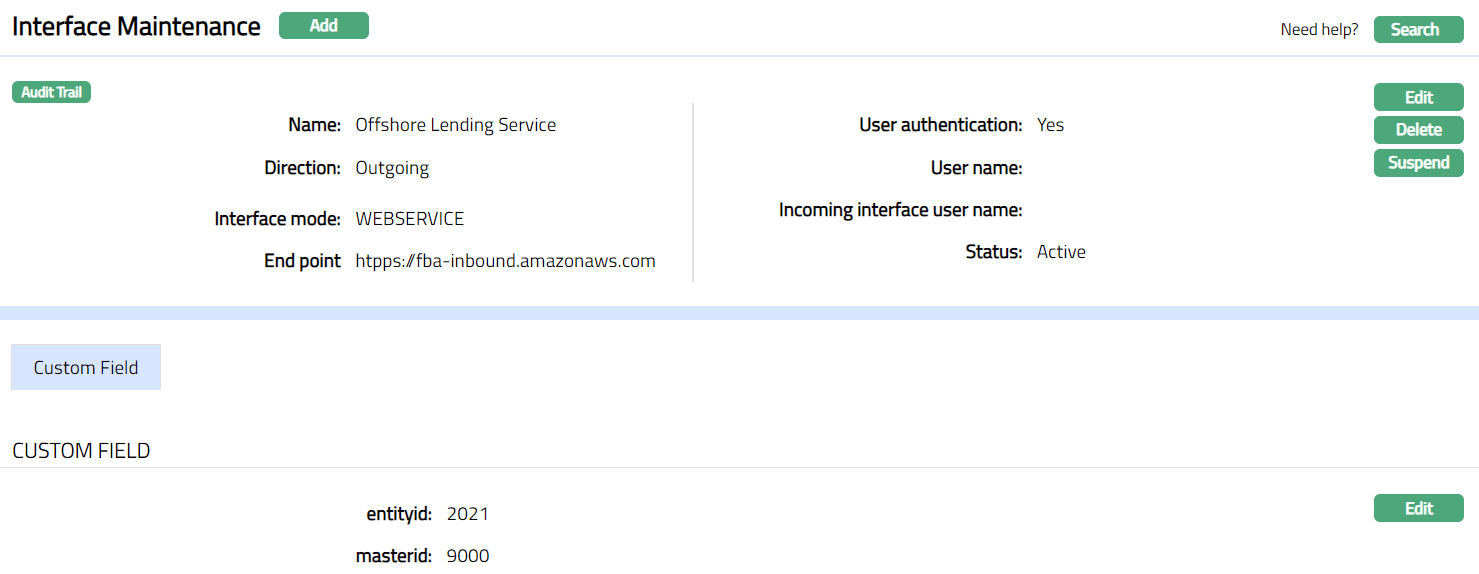Image resolution: width=1479 pixels, height=574 pixels.
Task: Click the CUSTOM FIELD section heading
Action: click(x=81, y=451)
